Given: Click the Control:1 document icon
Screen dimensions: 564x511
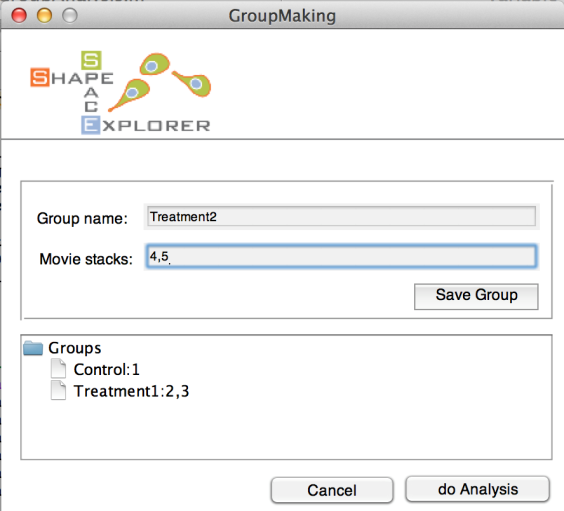Looking at the screenshot, I should pos(58,369).
